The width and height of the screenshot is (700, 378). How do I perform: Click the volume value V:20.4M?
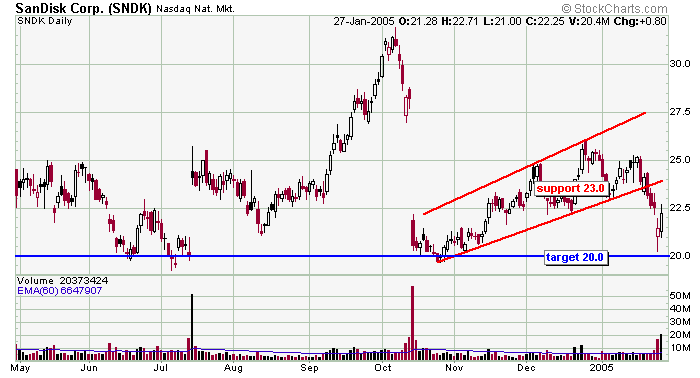[x=588, y=21]
